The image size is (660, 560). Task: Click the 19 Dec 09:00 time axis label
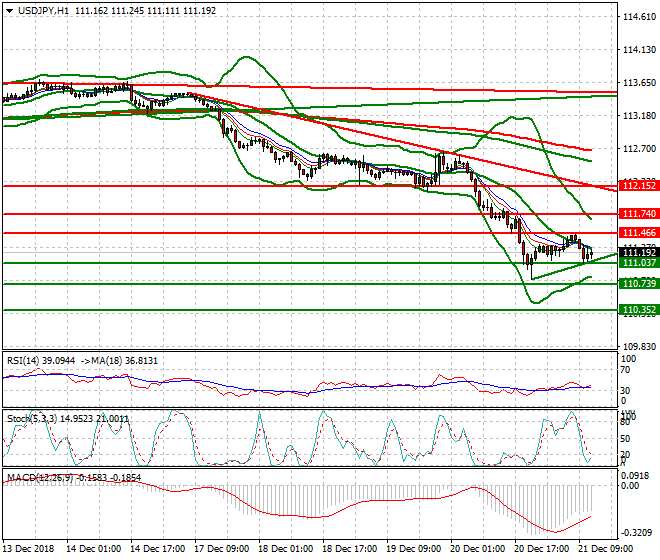(413, 549)
